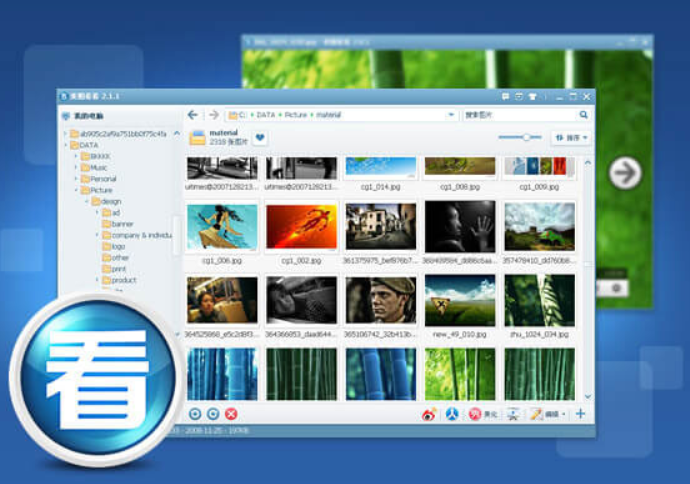This screenshot has height=484, width=690.
Task: Select the other folder in the tree
Action: pos(115,257)
